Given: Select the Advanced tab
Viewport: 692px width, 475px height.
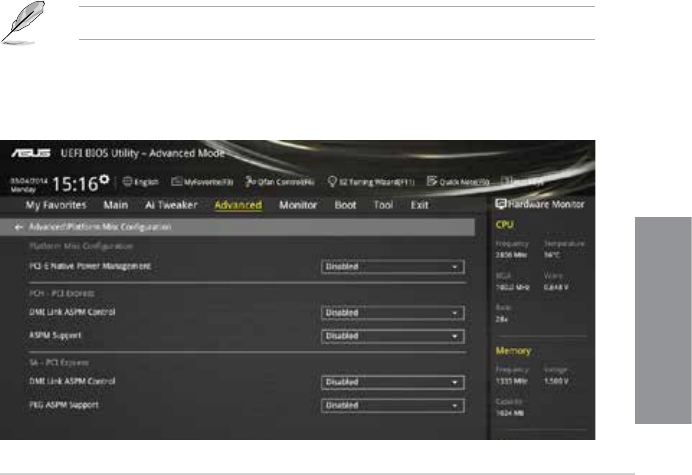Looking at the screenshot, I should tap(238, 205).
